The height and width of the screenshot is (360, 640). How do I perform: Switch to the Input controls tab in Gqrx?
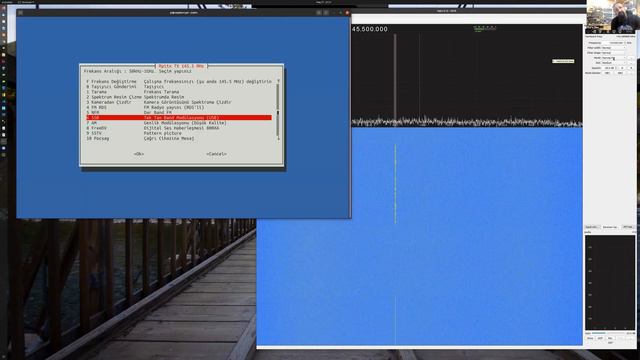(592, 227)
